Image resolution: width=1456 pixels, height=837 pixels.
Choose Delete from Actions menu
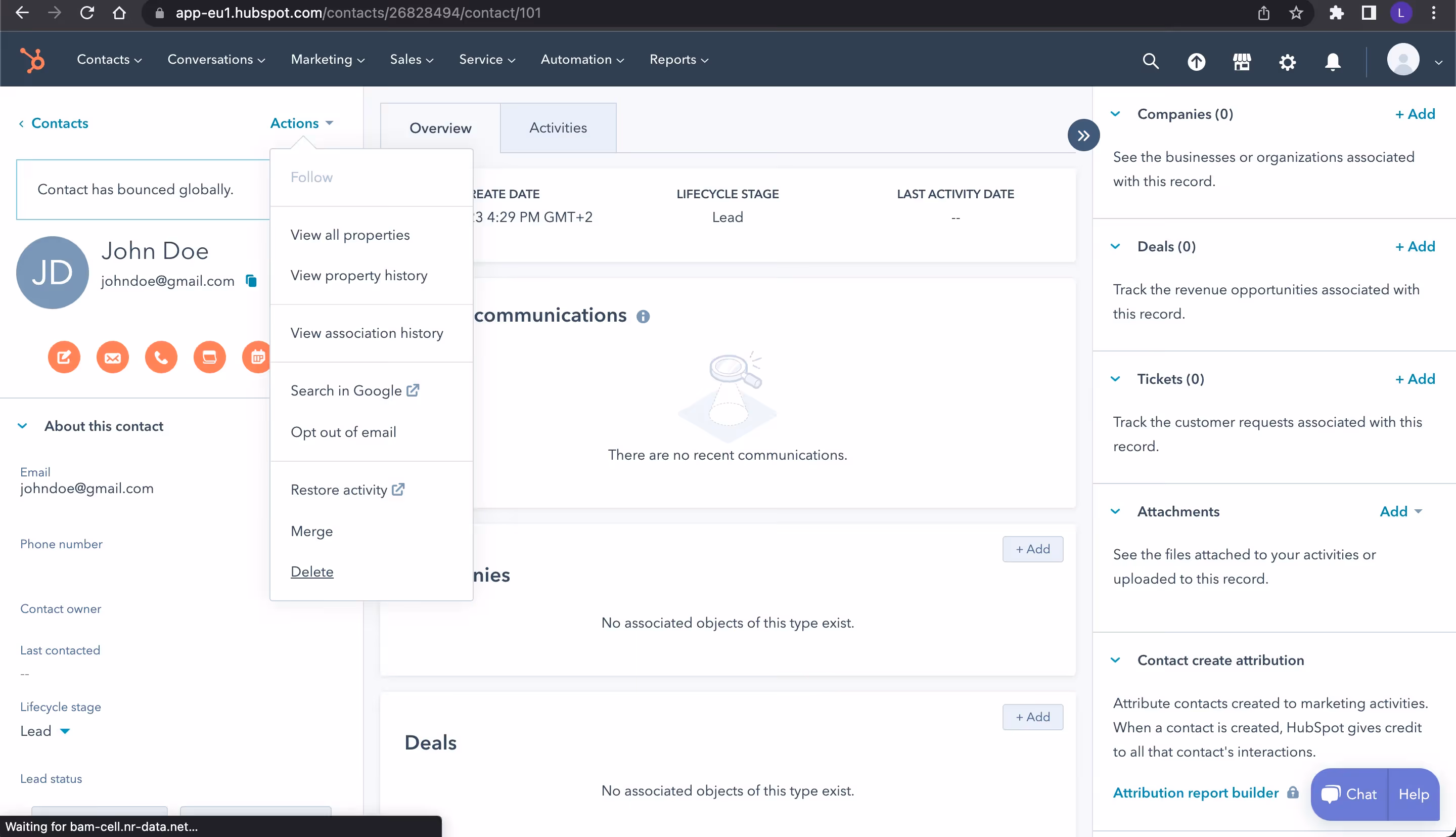(371, 571)
